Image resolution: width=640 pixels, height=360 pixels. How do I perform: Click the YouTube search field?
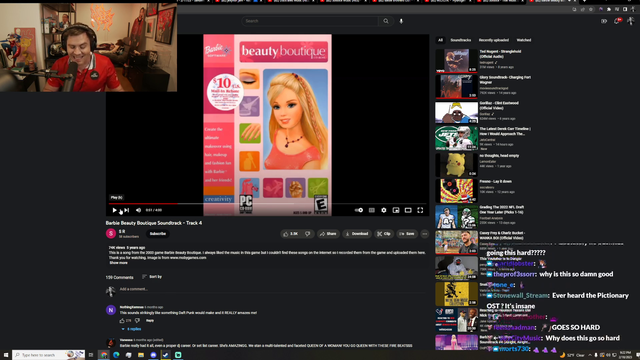pyautogui.click(x=309, y=21)
